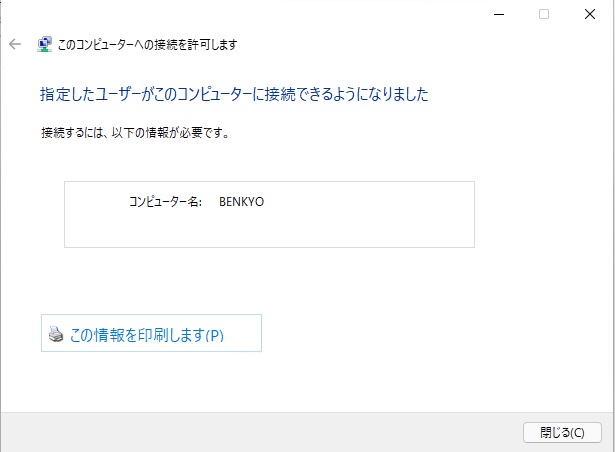This screenshot has height=452, width=615.
Task: Click the network computers wizard icon
Action: (x=44, y=44)
